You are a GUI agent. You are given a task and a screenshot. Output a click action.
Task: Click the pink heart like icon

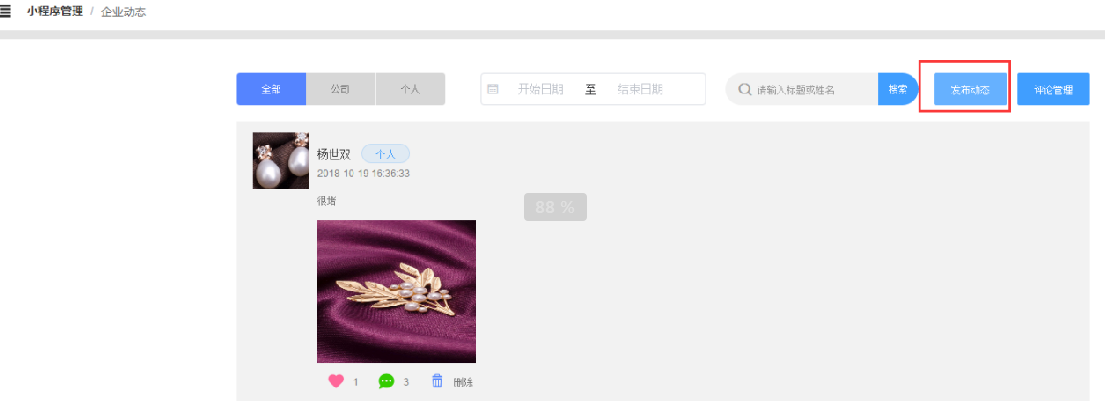(336, 381)
